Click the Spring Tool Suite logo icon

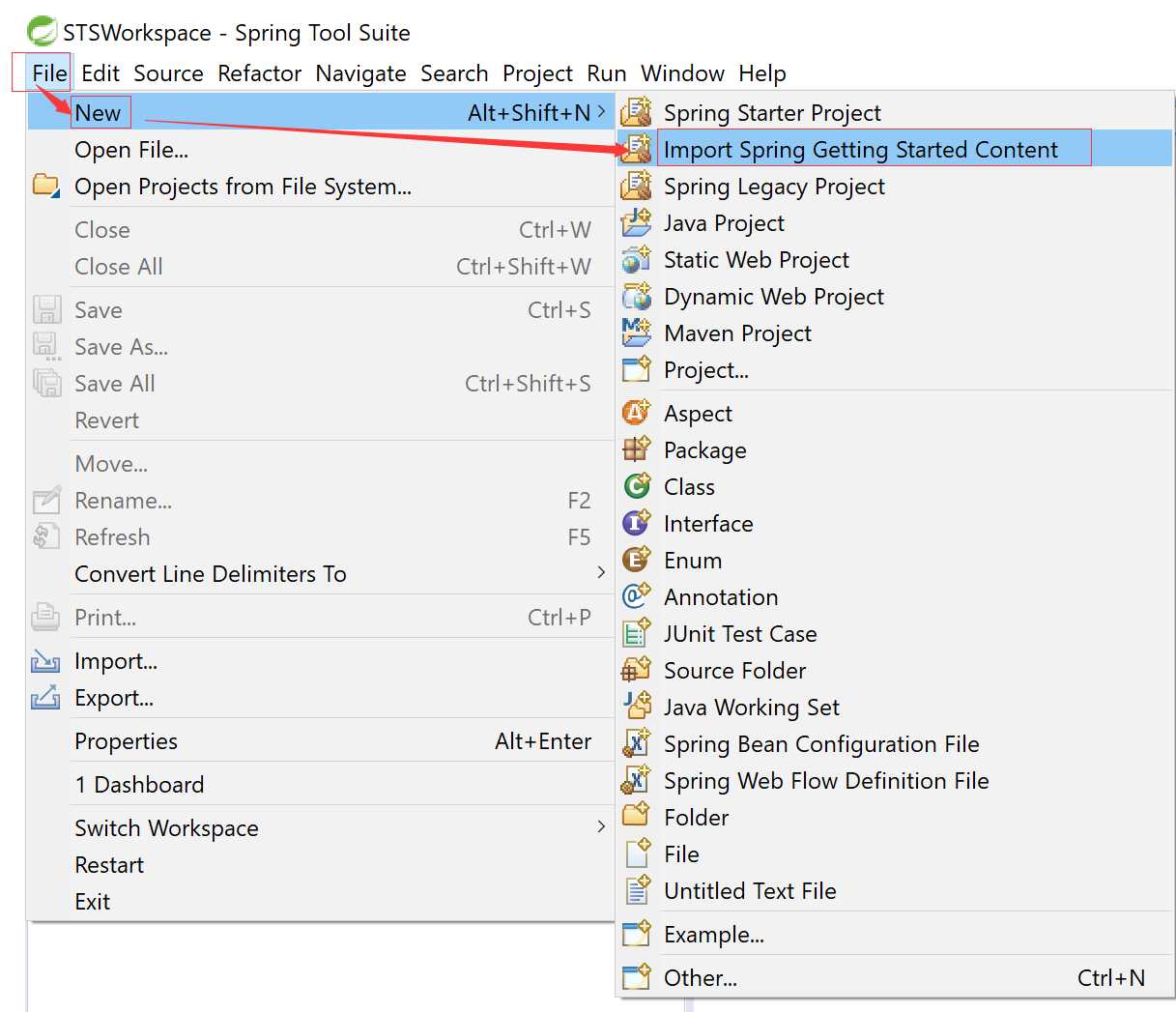point(42,32)
